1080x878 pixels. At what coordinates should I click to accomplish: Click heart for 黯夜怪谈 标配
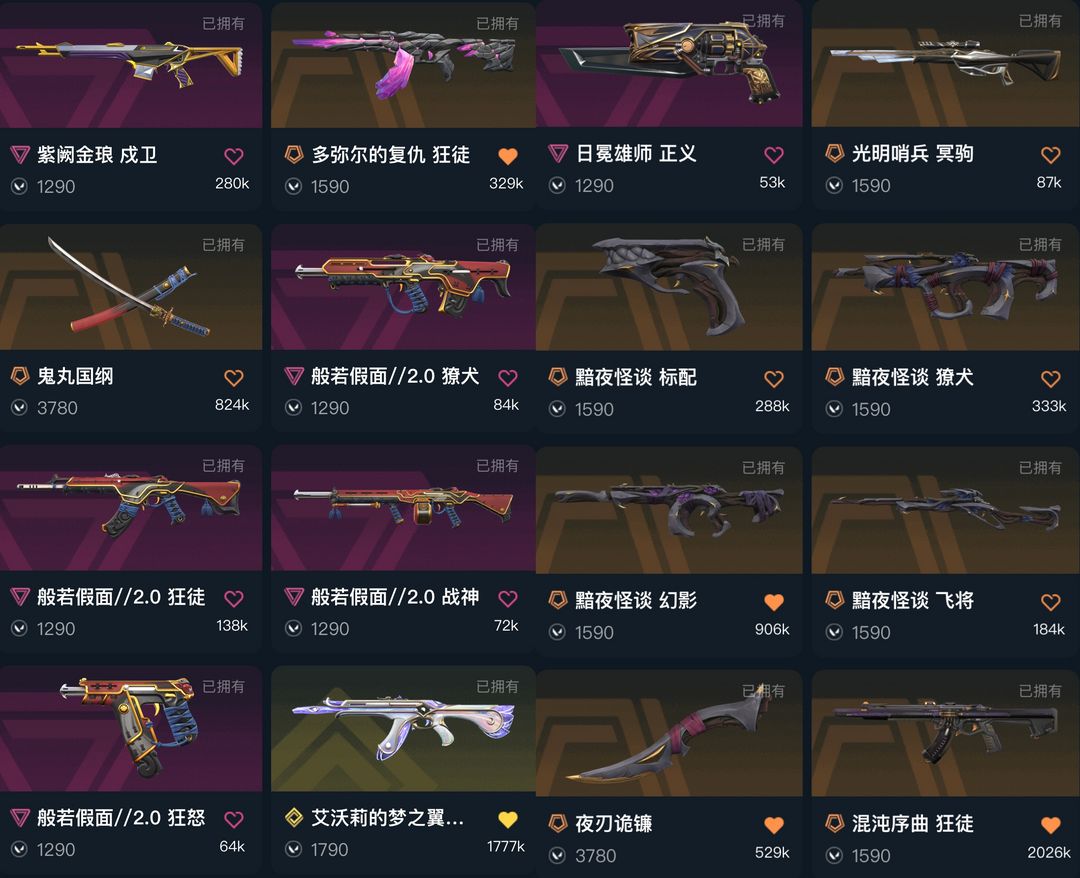(x=773, y=379)
